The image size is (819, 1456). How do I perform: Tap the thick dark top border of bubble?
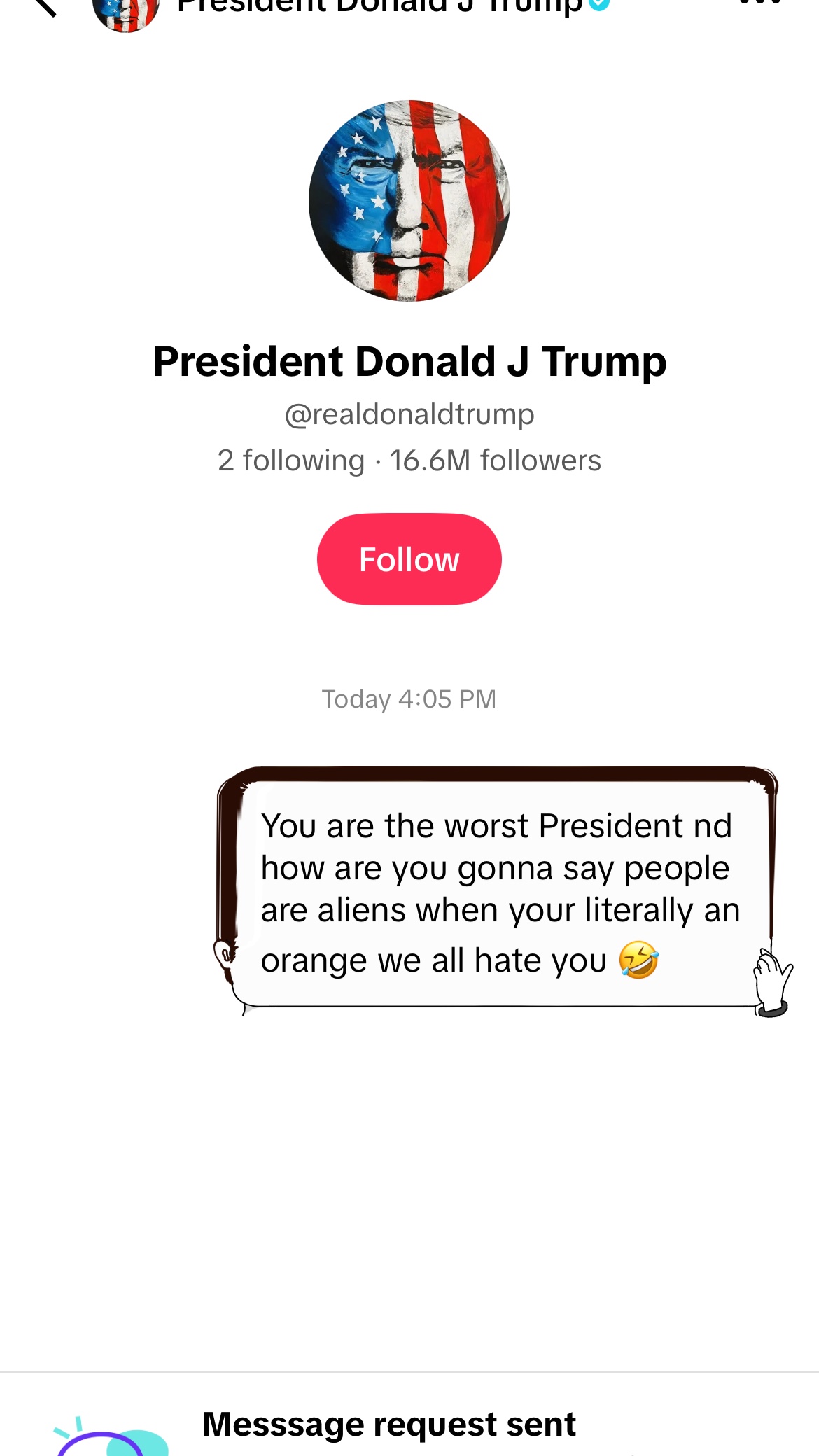[497, 773]
